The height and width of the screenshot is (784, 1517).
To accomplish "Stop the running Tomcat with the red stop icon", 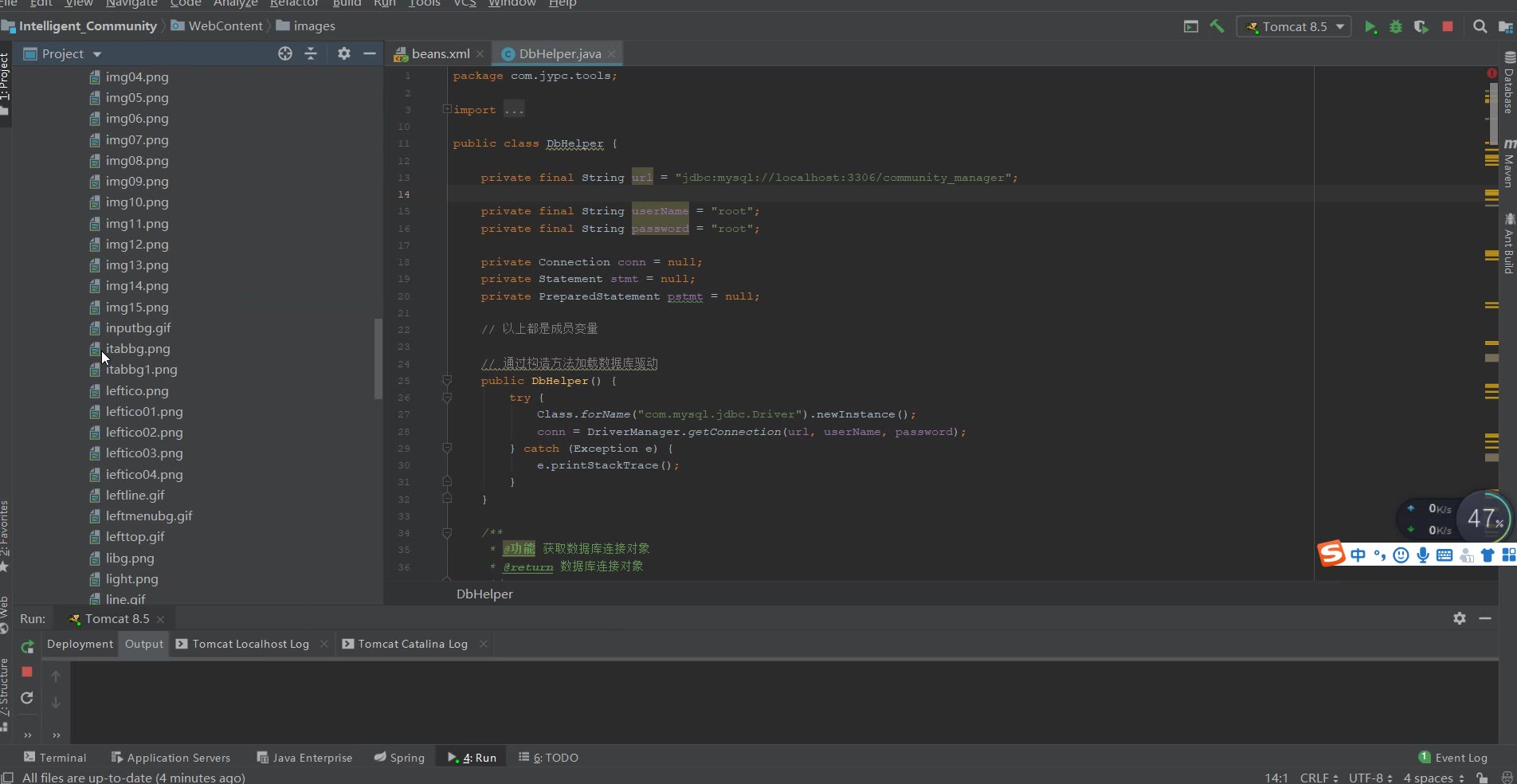I will point(1448,26).
